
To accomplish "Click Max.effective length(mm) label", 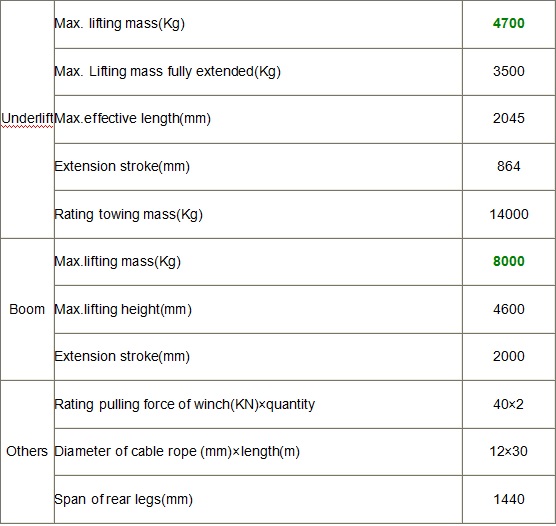I will tap(133, 118).
